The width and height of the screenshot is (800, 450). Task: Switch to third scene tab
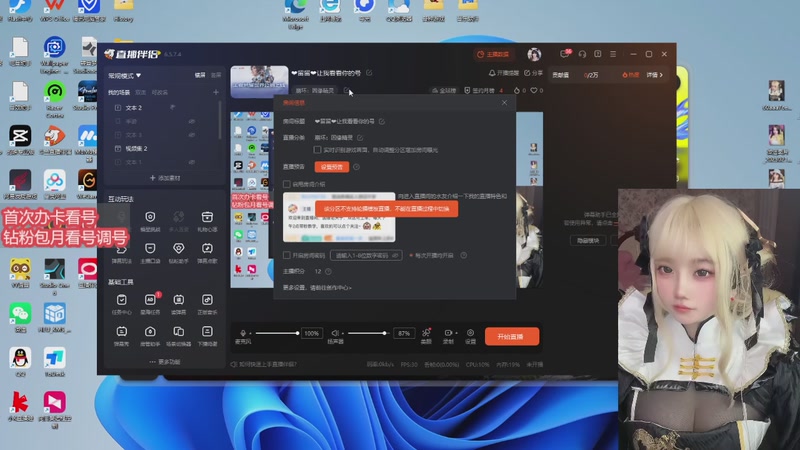[x=159, y=92]
